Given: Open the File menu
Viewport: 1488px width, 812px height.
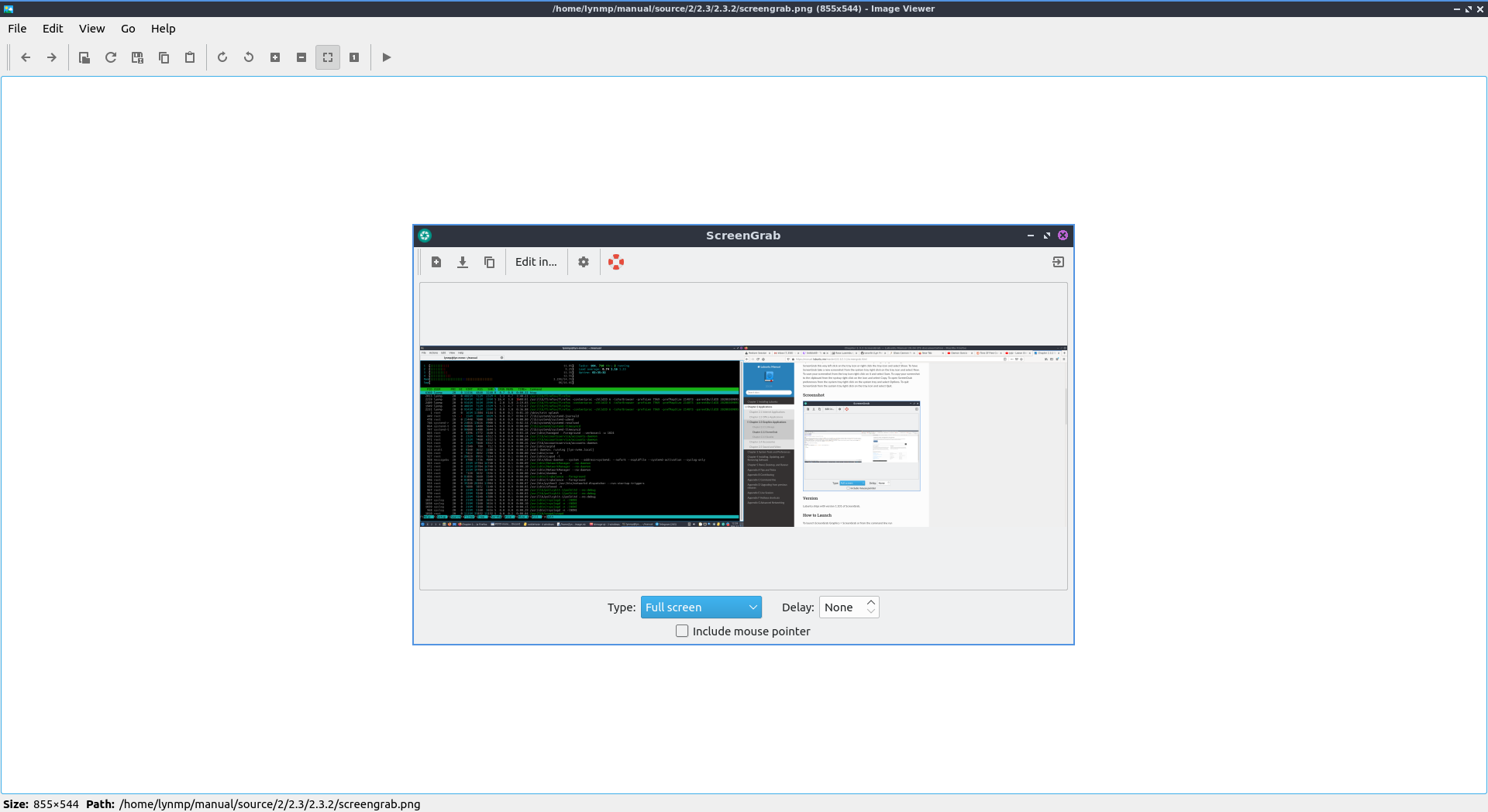Looking at the screenshot, I should [17, 29].
